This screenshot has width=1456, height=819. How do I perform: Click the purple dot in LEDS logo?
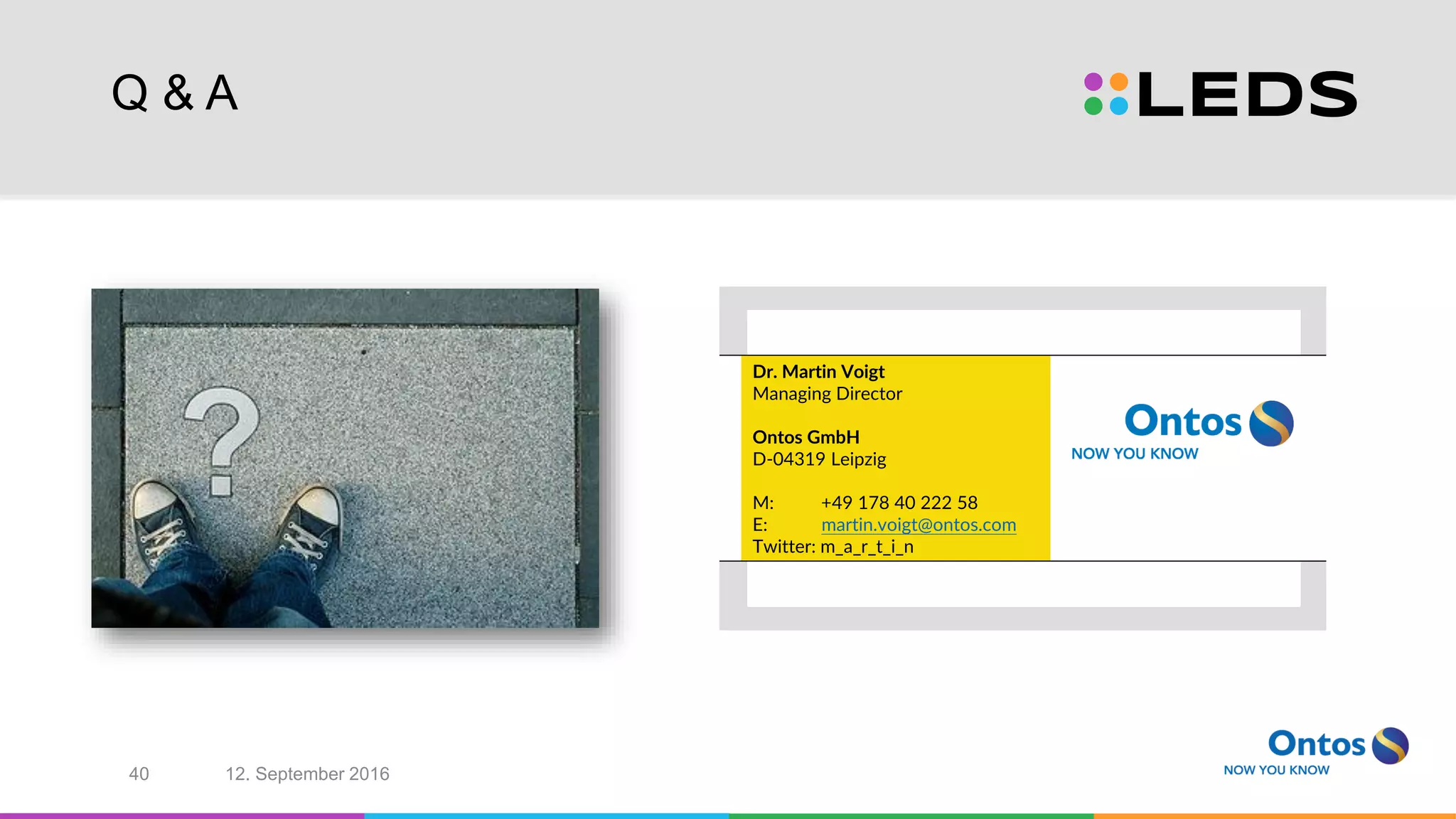point(1093,82)
